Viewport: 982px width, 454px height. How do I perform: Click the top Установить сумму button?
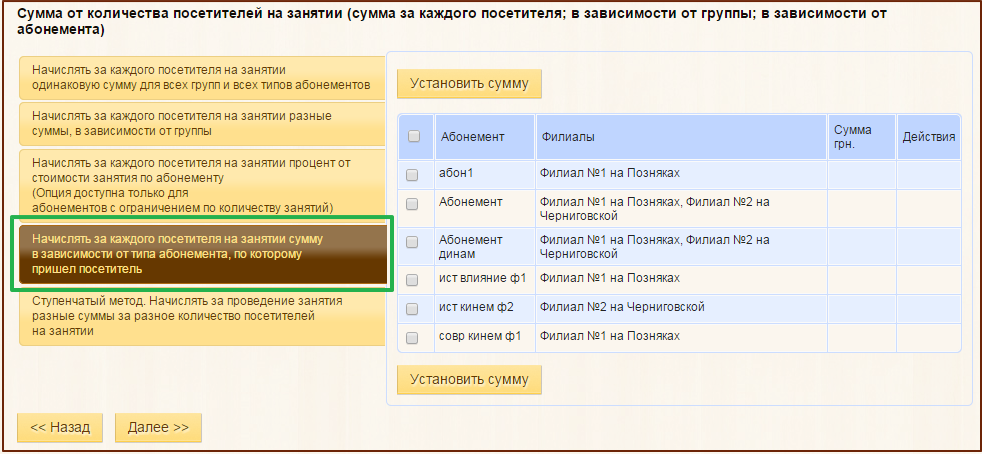(x=469, y=84)
